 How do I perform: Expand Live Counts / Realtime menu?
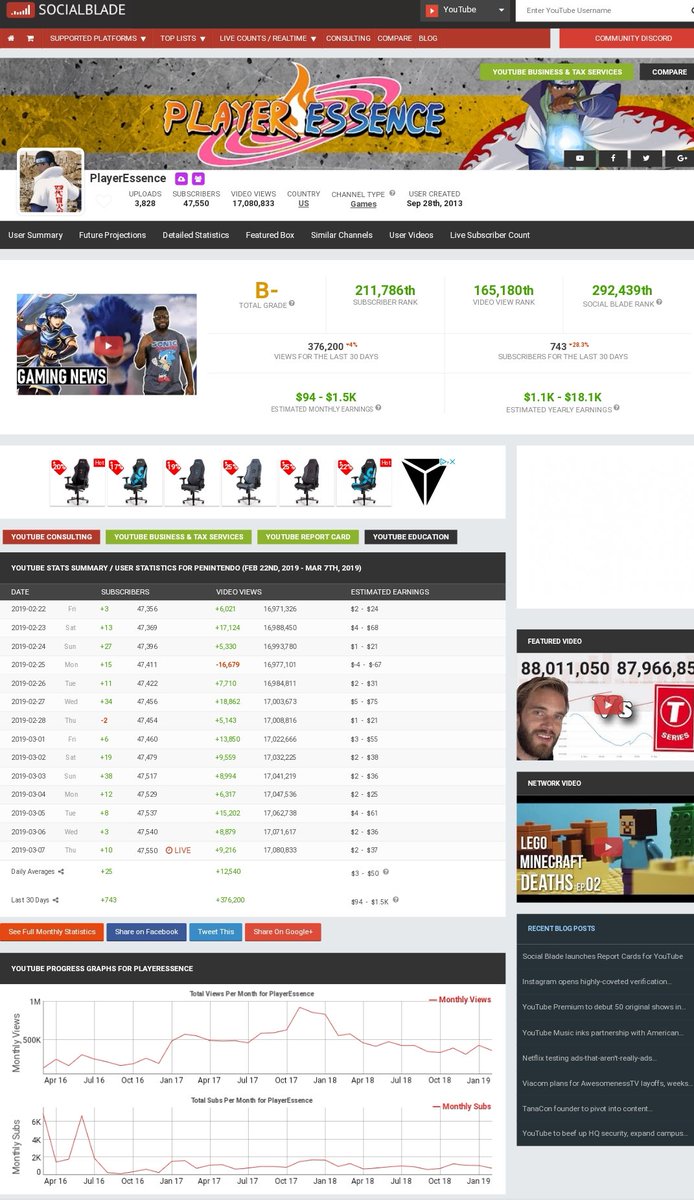point(268,38)
